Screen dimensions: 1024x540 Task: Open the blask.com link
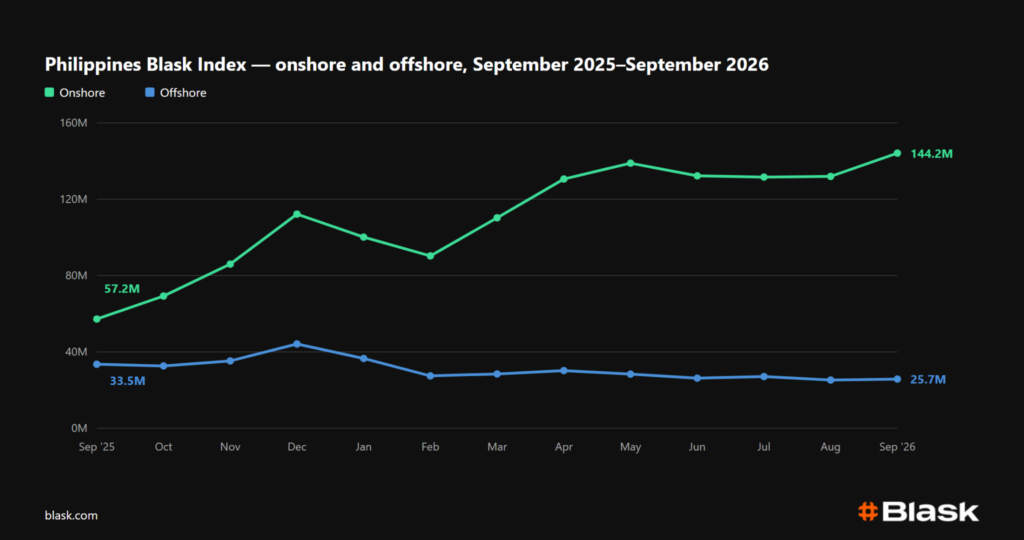point(71,515)
